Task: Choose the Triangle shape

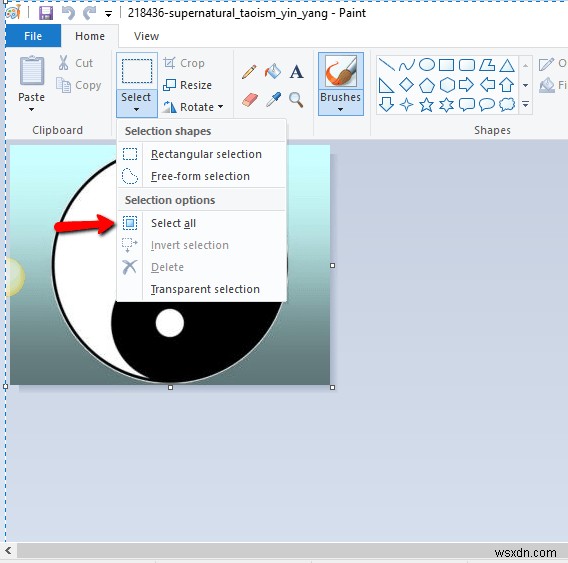Action: click(507, 66)
